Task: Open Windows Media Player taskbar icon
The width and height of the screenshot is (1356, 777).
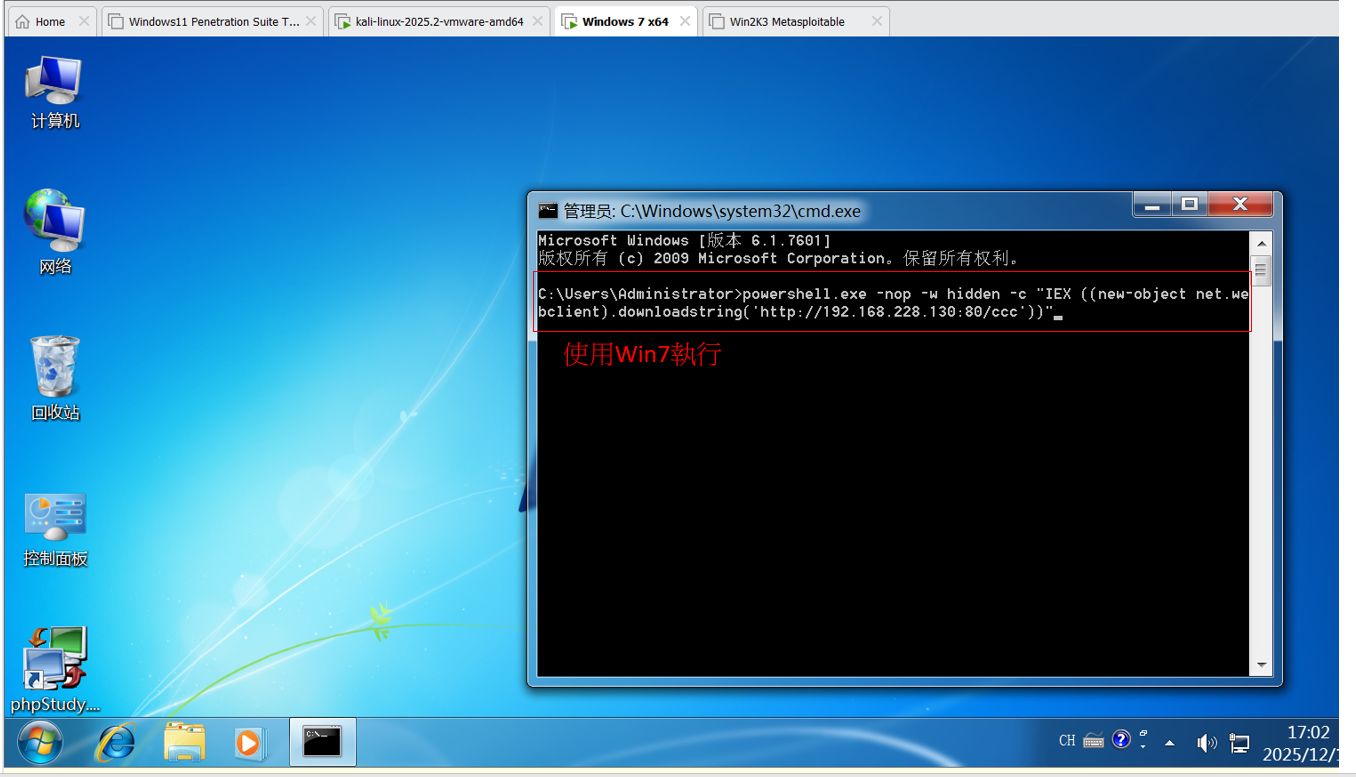Action: pyautogui.click(x=249, y=743)
